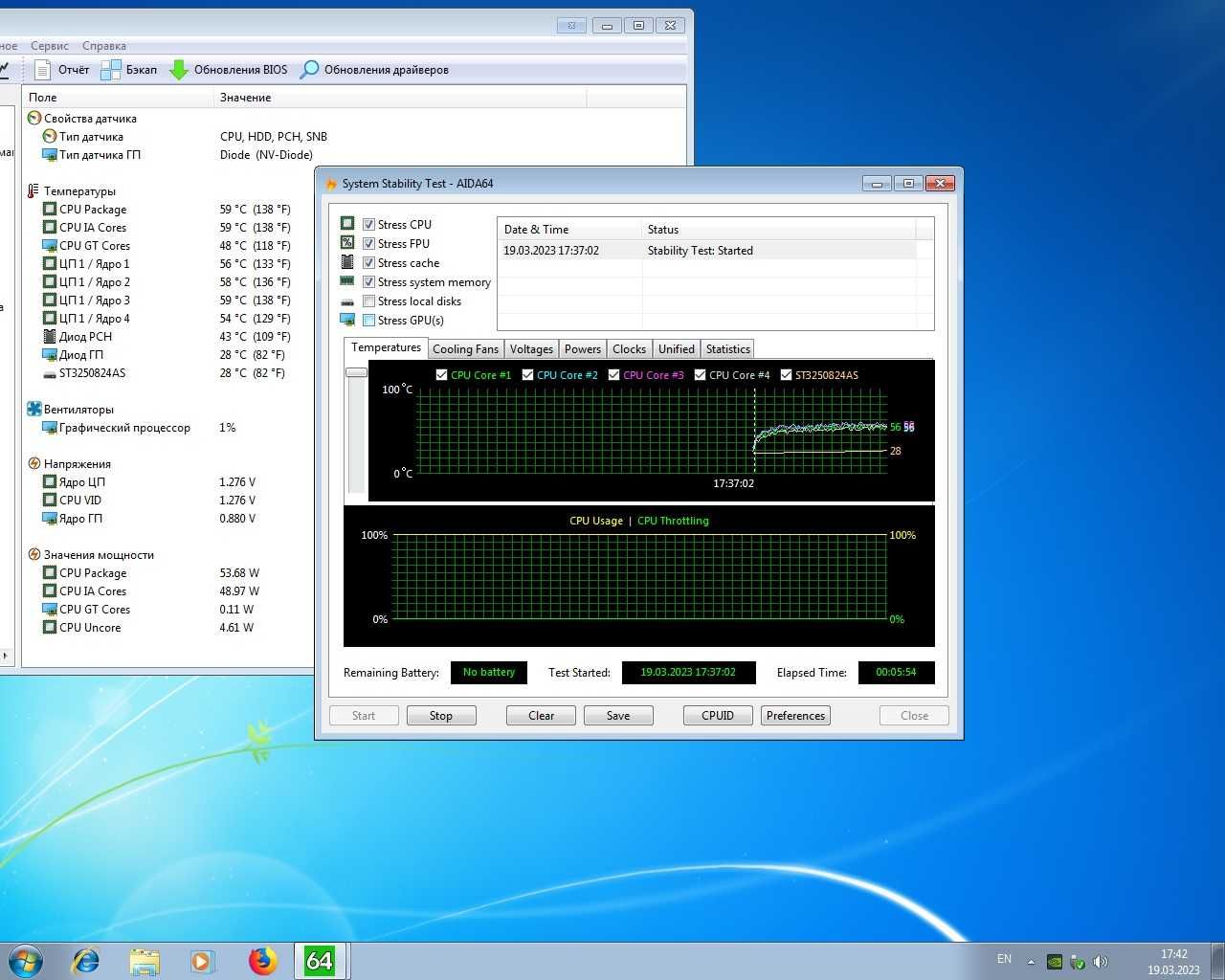The width and height of the screenshot is (1225, 980).
Task: Open Обновления драйверов magnifier icon
Action: (309, 70)
